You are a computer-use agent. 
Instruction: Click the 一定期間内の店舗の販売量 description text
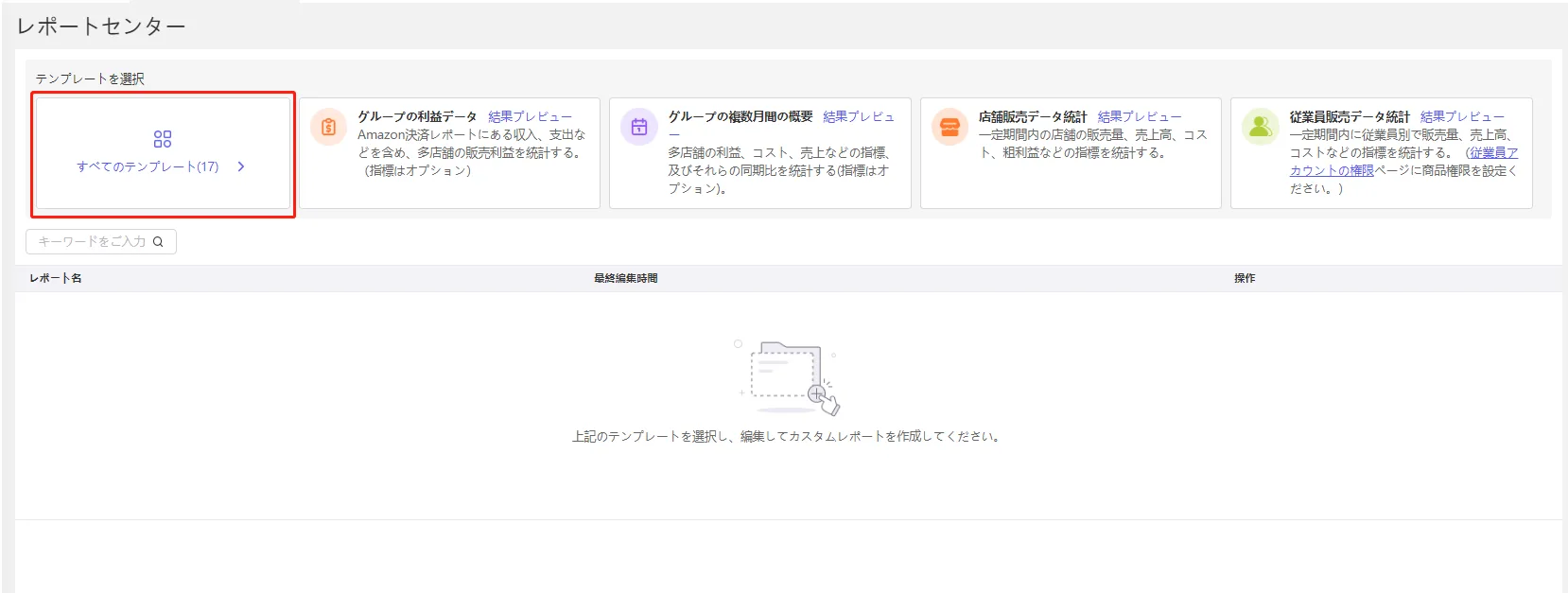[1093, 144]
